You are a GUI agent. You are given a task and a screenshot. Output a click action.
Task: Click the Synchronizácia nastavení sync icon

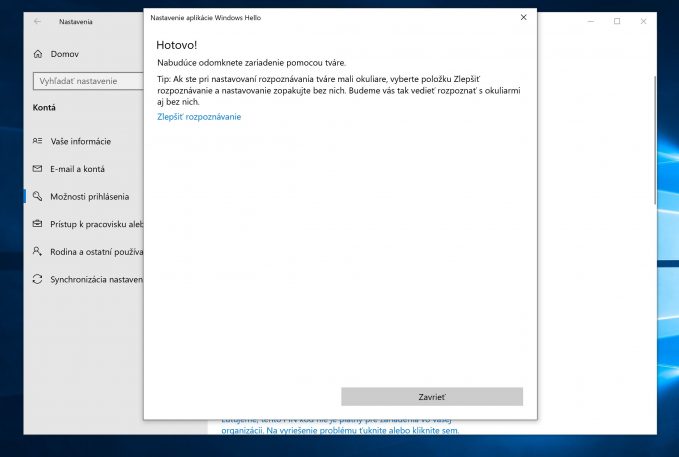click(37, 279)
